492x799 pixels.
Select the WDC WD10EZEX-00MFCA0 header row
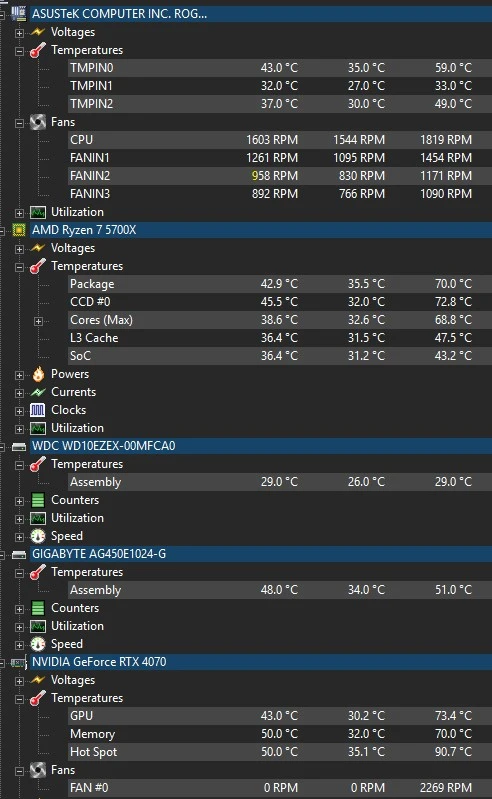coord(261,446)
